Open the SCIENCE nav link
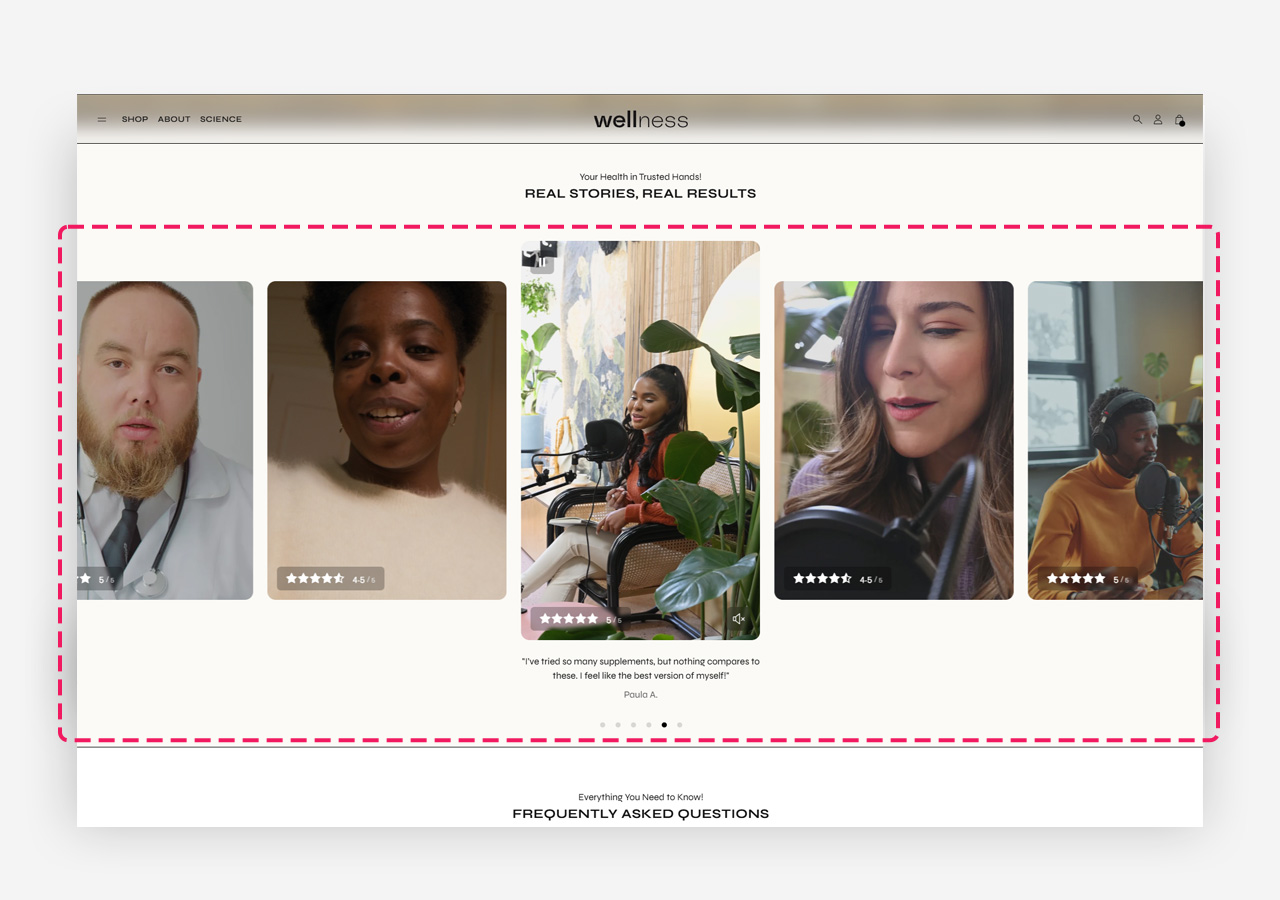This screenshot has width=1280, height=900. coord(221,119)
